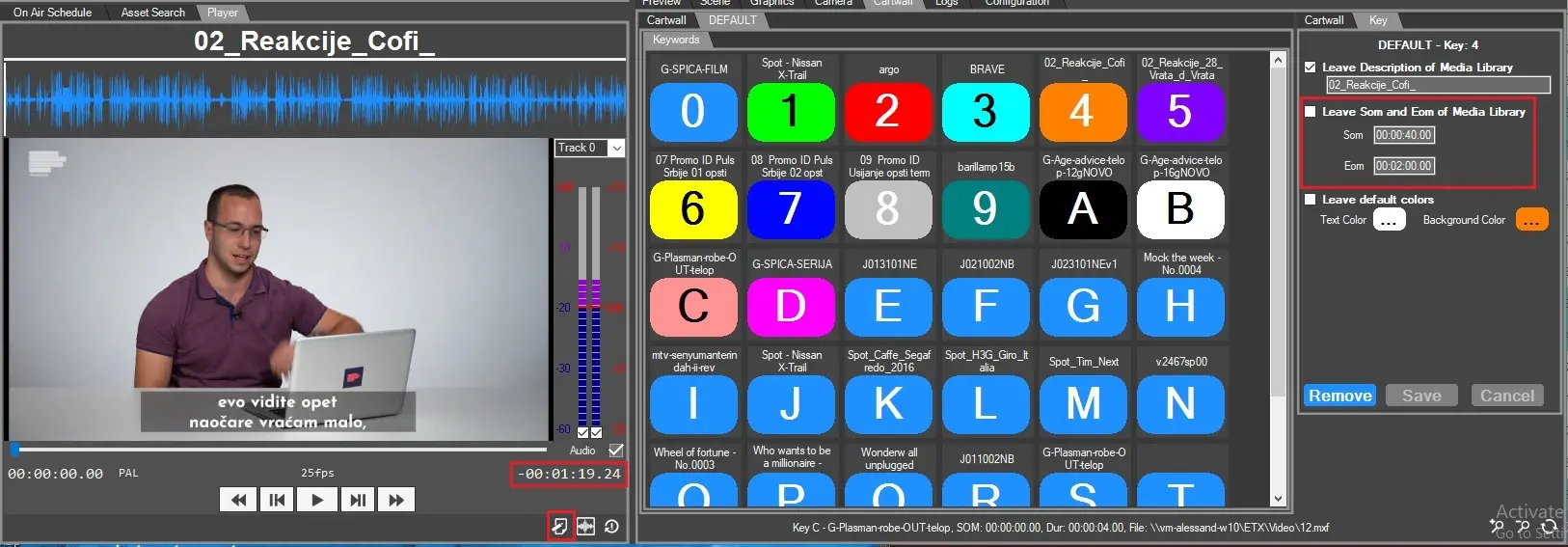Trigger cartwall key H Mock the week
This screenshot has width=1568, height=547.
(x=1180, y=307)
